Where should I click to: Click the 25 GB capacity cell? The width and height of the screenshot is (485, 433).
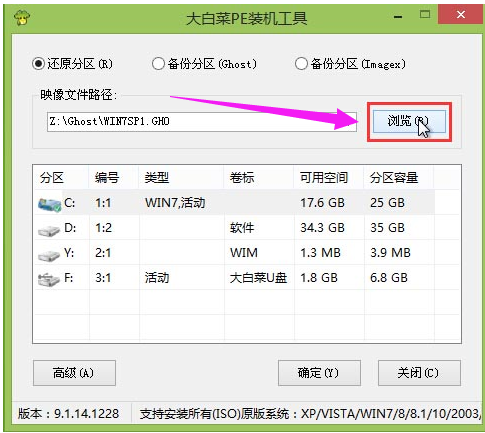[x=387, y=203]
